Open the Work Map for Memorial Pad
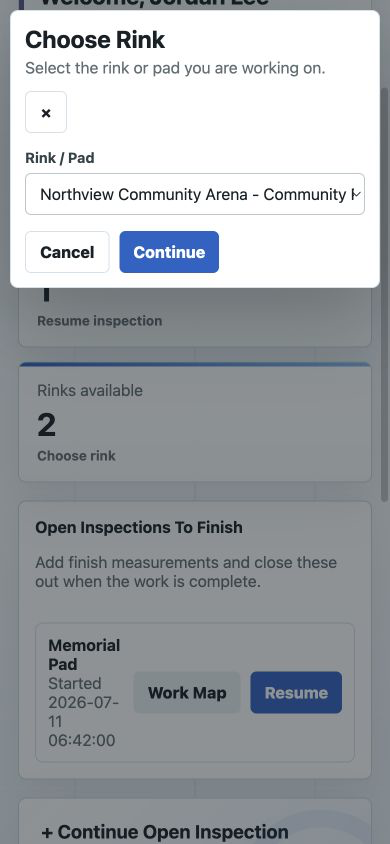The image size is (390, 844). [x=187, y=692]
